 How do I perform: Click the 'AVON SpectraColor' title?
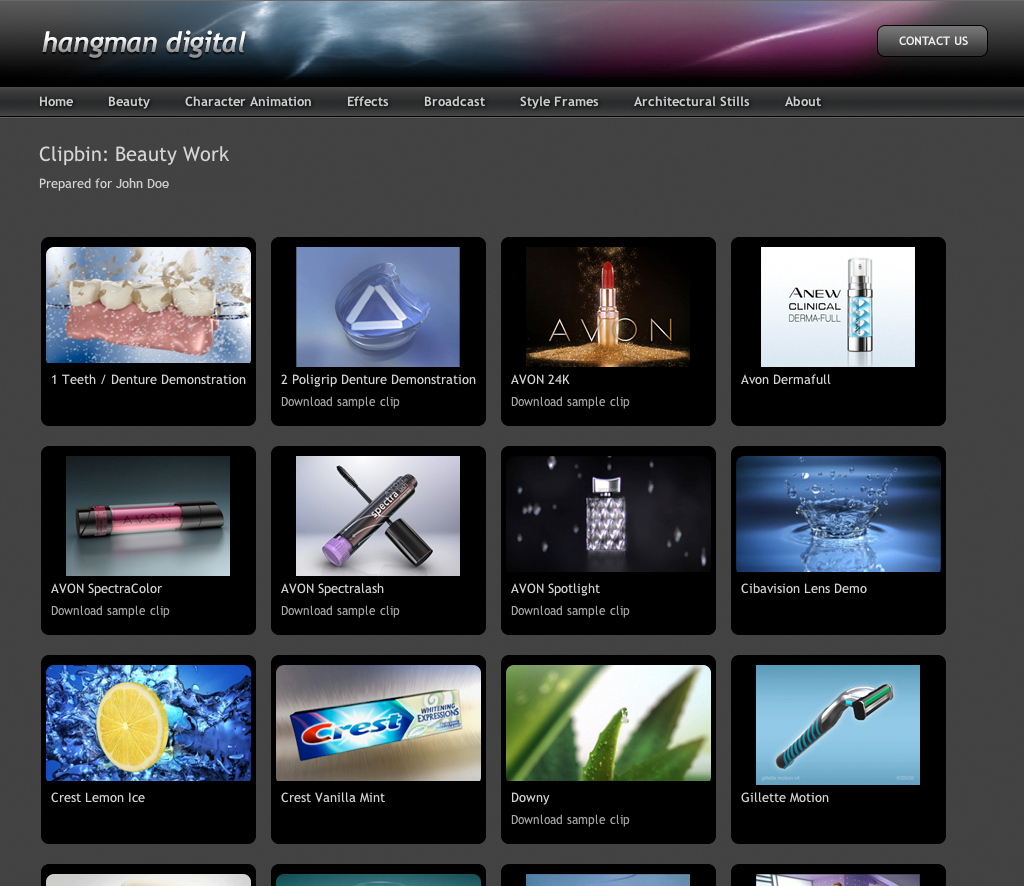106,589
